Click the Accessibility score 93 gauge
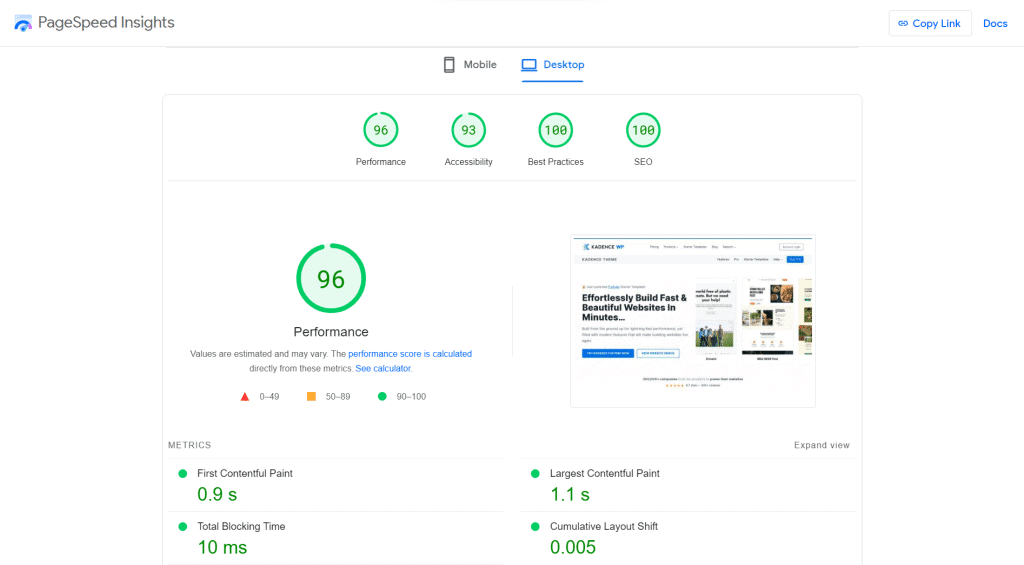Viewport: 1024px width, 565px height. (x=468, y=130)
